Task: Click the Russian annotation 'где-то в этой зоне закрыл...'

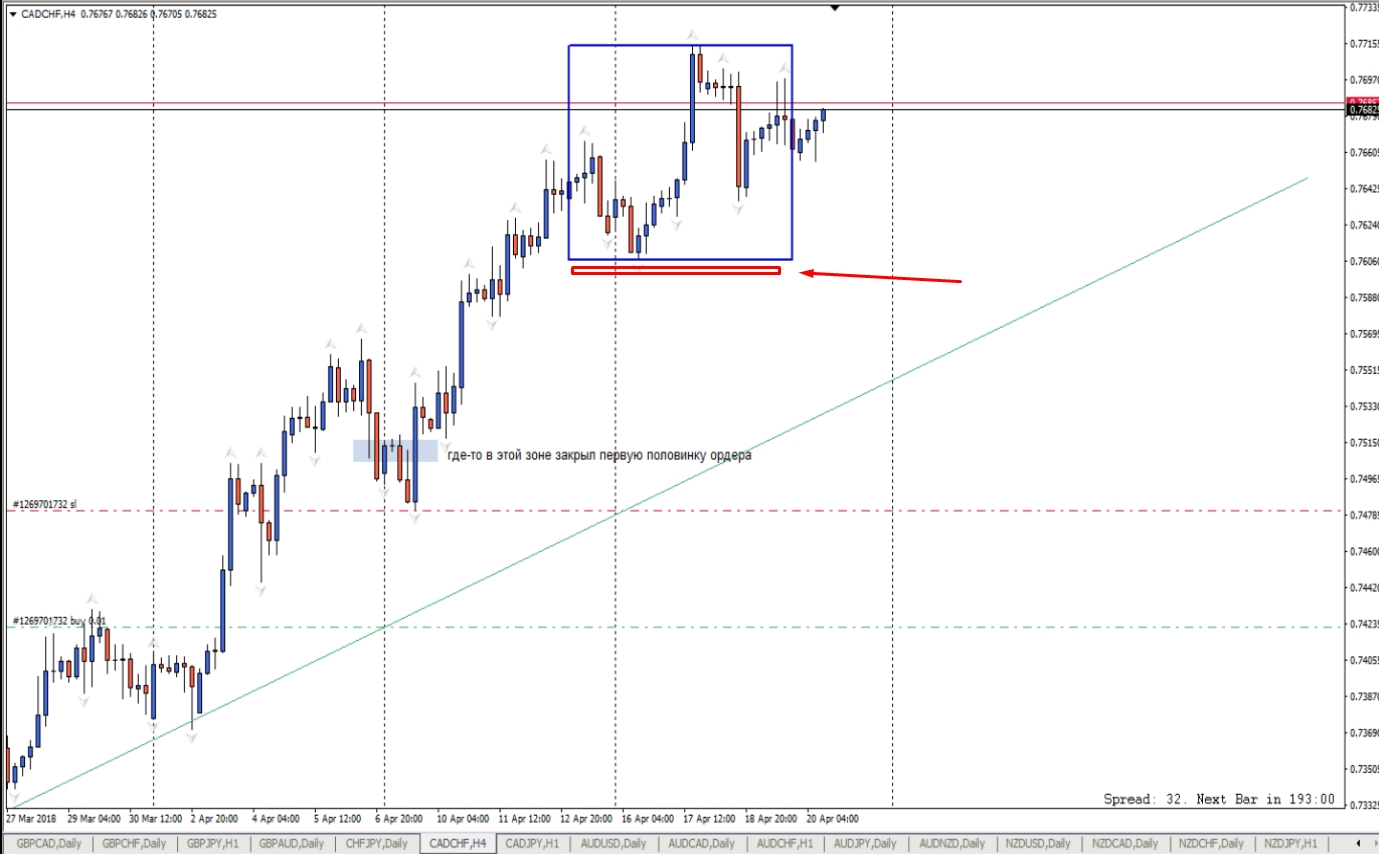Action: pyautogui.click(x=599, y=455)
